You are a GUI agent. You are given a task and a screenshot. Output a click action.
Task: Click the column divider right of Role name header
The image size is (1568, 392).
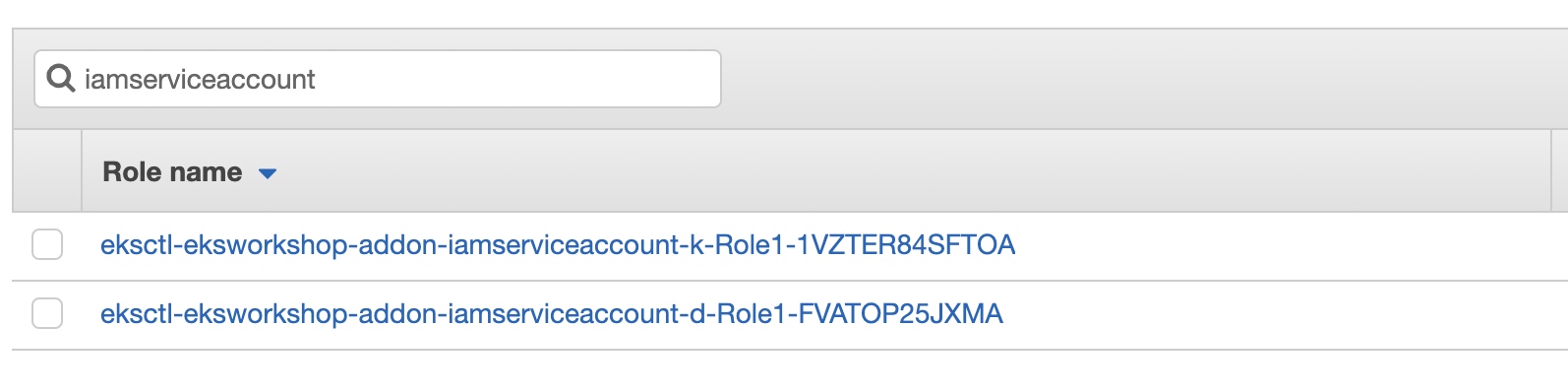point(1551,171)
